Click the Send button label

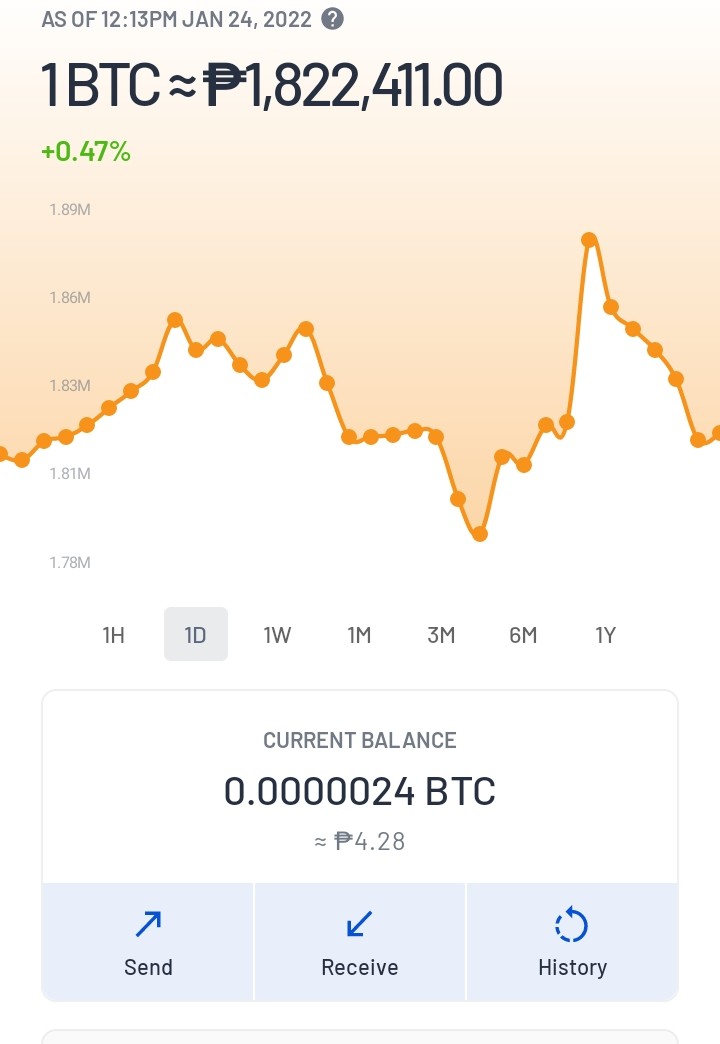coord(148,967)
